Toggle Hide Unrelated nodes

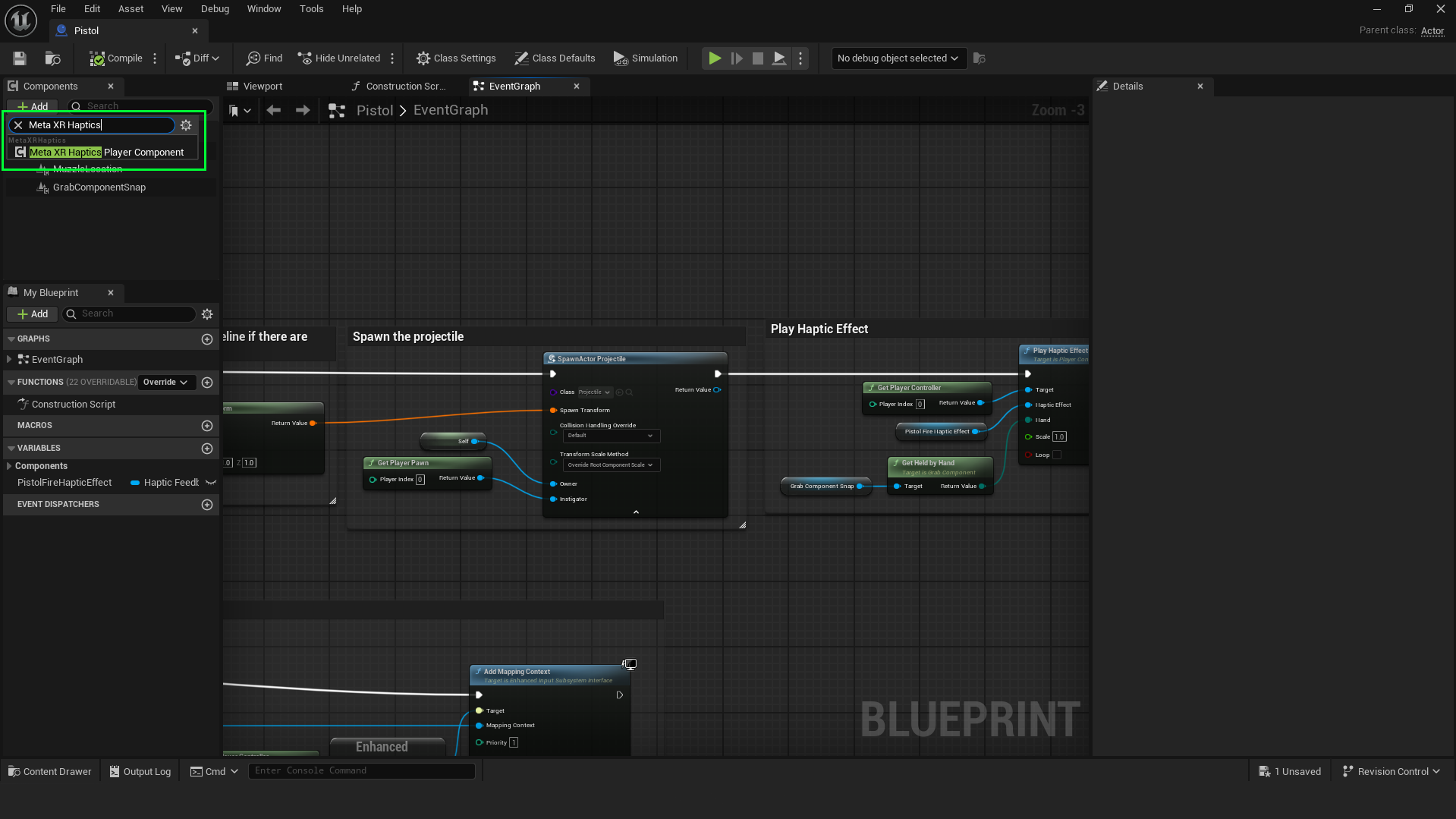pyautogui.click(x=338, y=58)
